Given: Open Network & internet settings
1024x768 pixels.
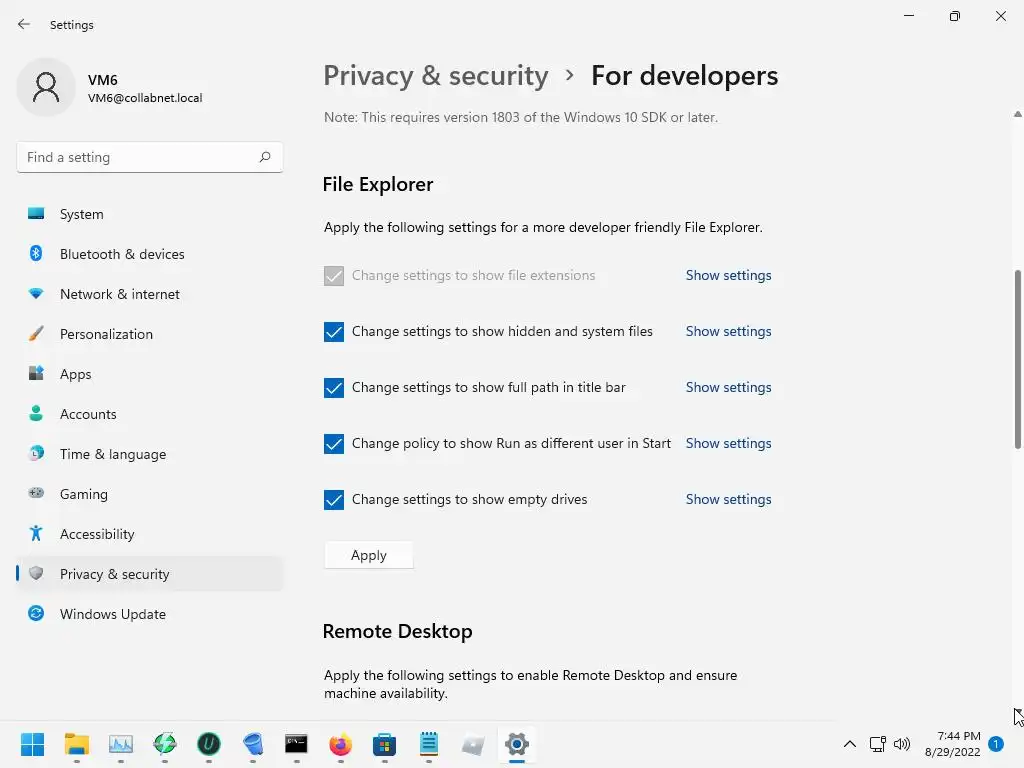Looking at the screenshot, I should click(x=120, y=294).
